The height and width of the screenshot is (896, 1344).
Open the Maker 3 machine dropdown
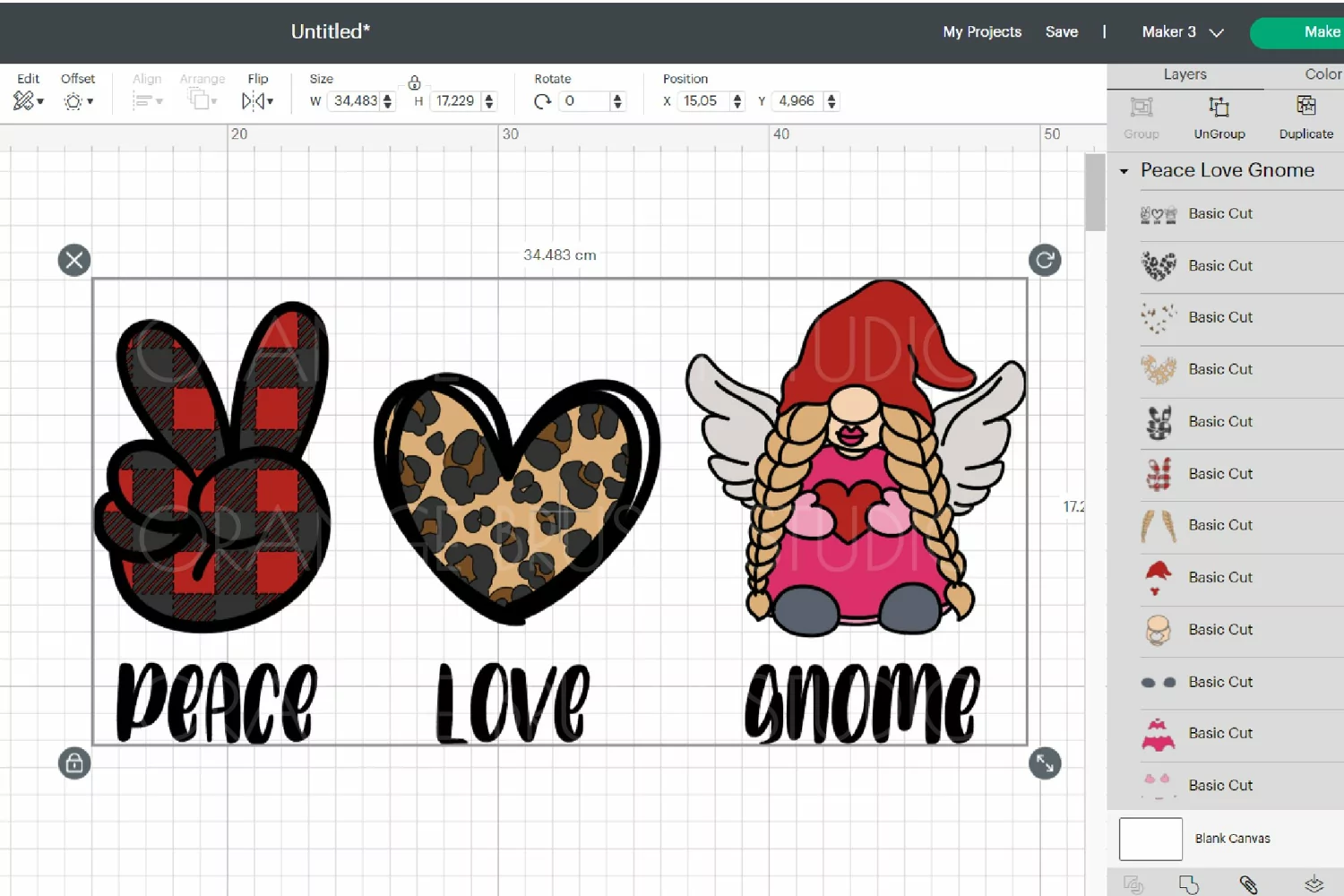[1183, 31]
